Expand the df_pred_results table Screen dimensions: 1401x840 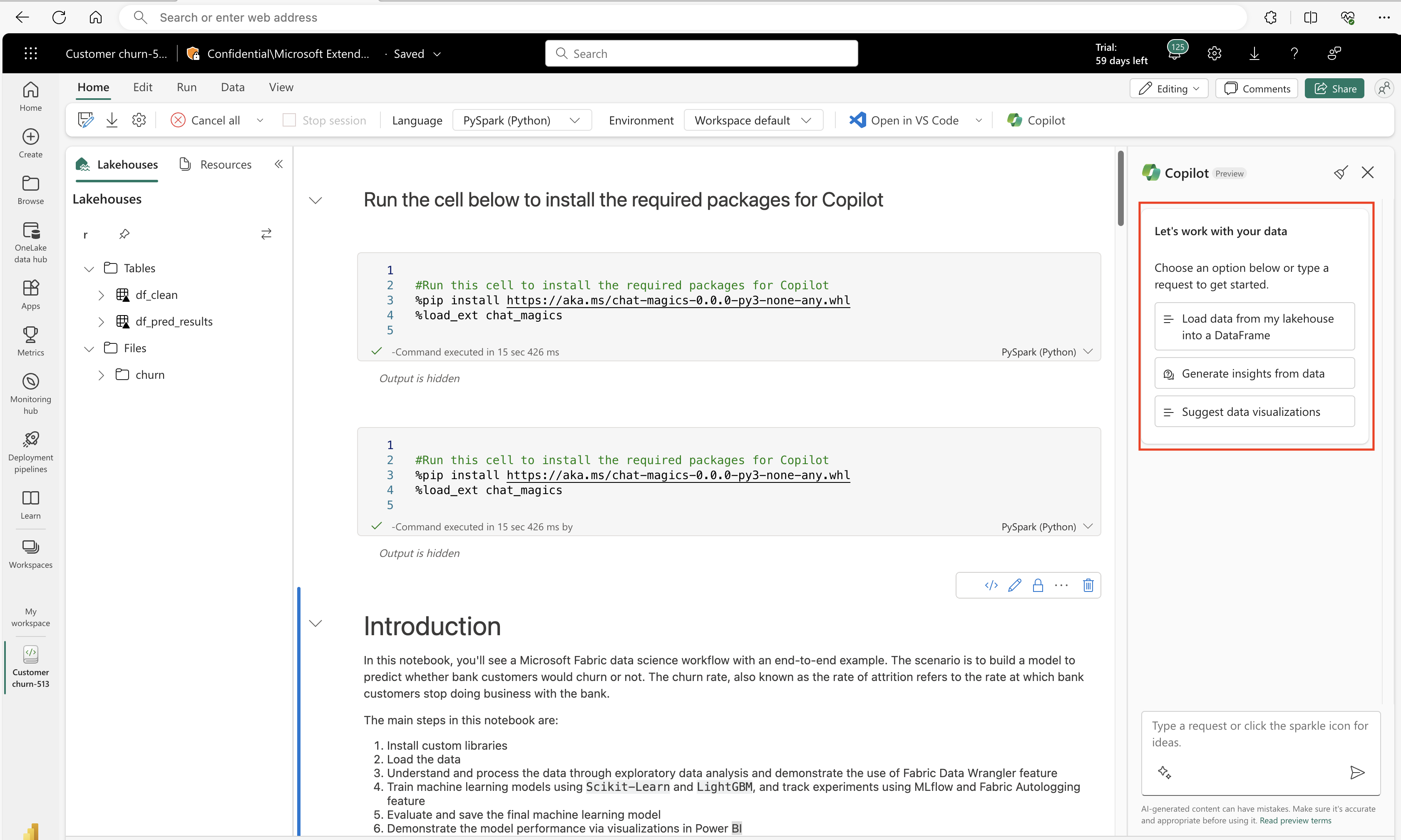point(101,321)
